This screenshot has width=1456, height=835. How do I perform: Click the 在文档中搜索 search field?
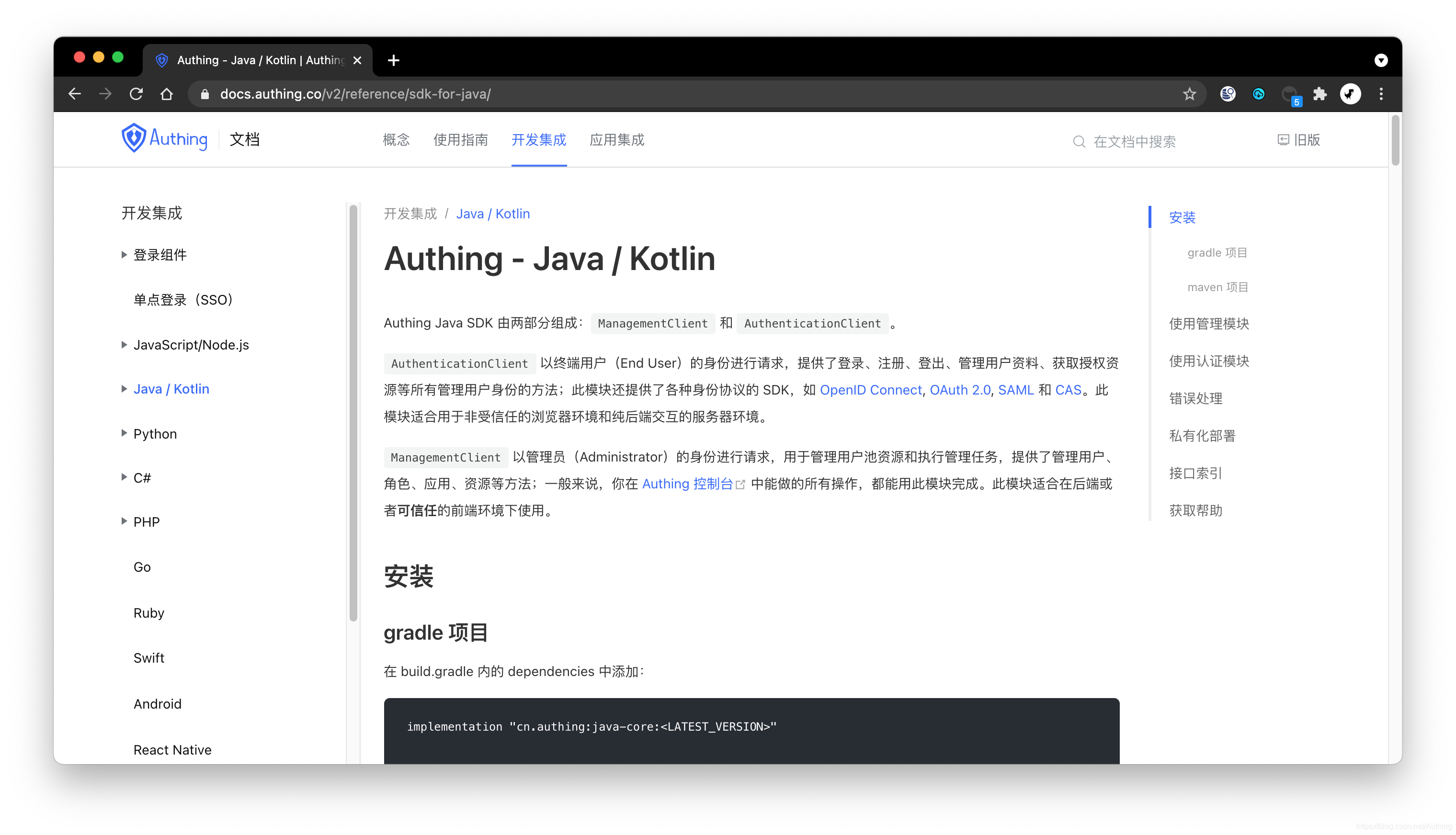tap(1134, 141)
